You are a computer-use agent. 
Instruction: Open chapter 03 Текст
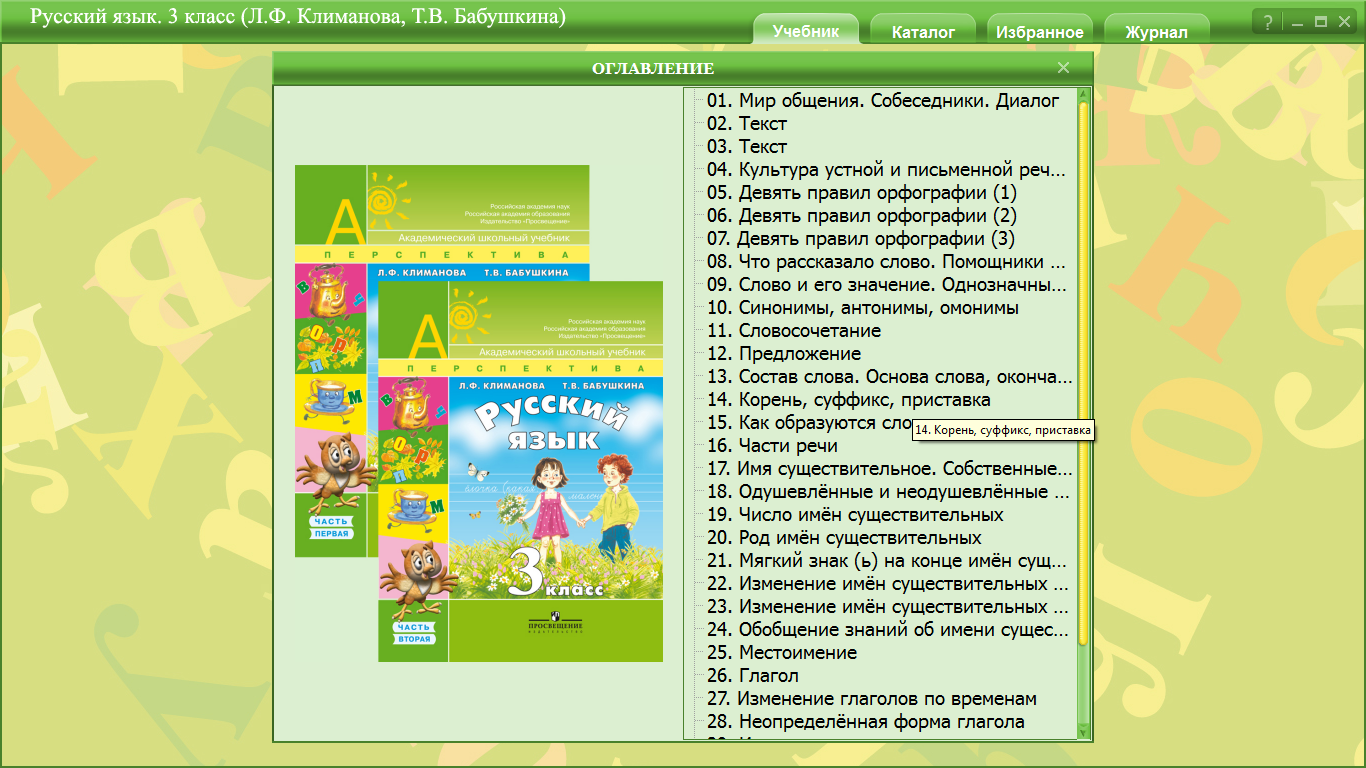[x=746, y=146]
